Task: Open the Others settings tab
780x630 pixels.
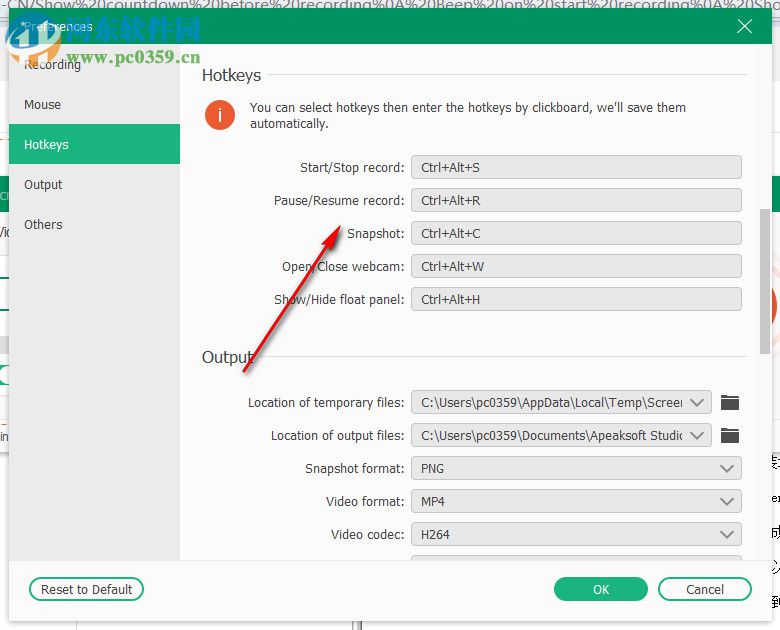Action: tap(94, 224)
